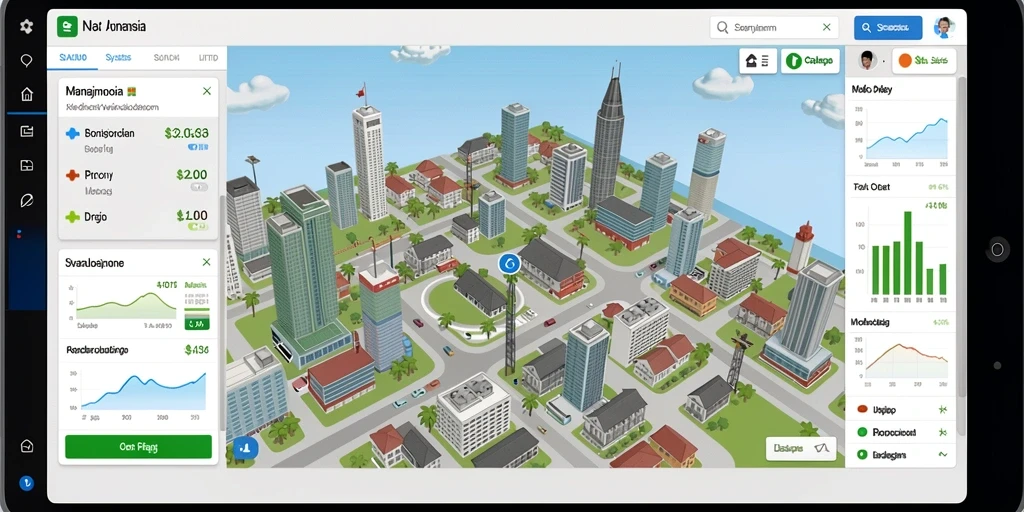The height and width of the screenshot is (512, 1024).
Task: Click the green Calapo button on the map
Action: click(810, 61)
